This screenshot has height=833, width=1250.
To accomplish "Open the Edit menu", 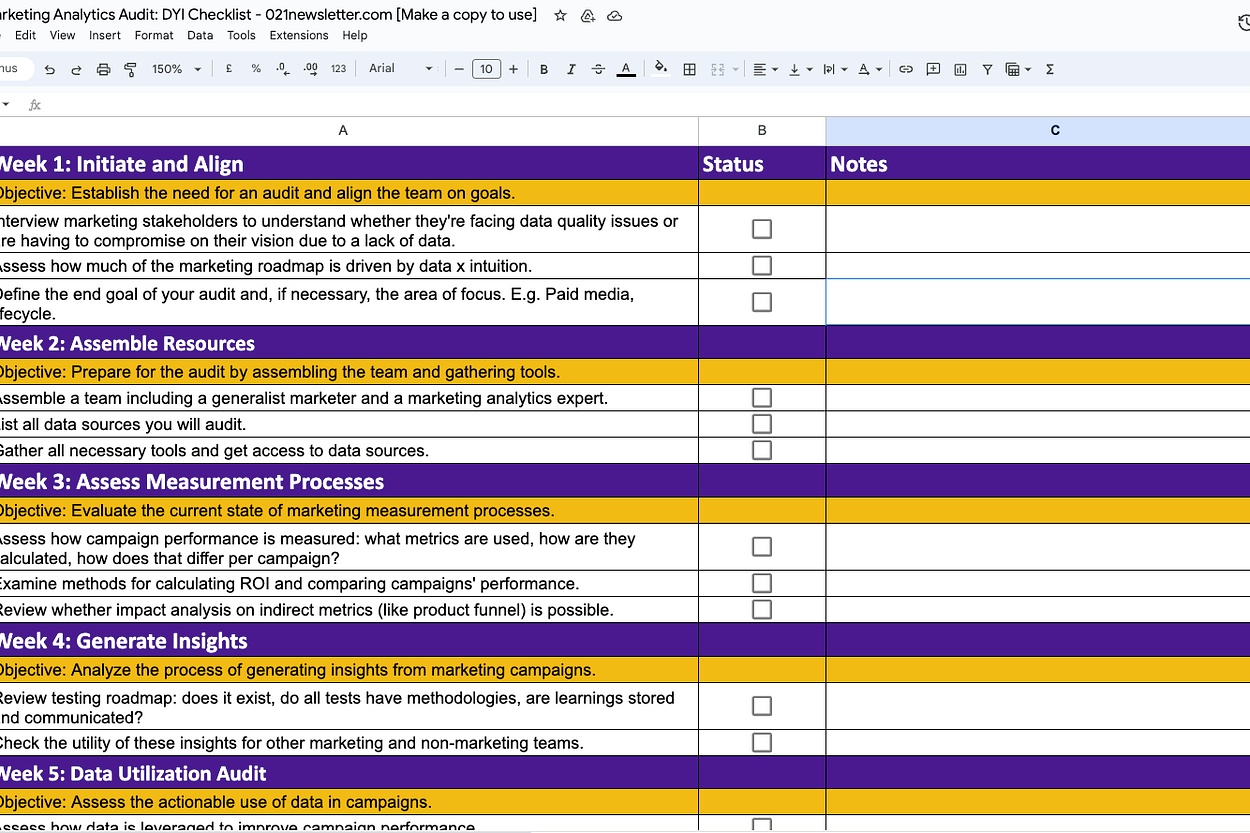I will 25,35.
